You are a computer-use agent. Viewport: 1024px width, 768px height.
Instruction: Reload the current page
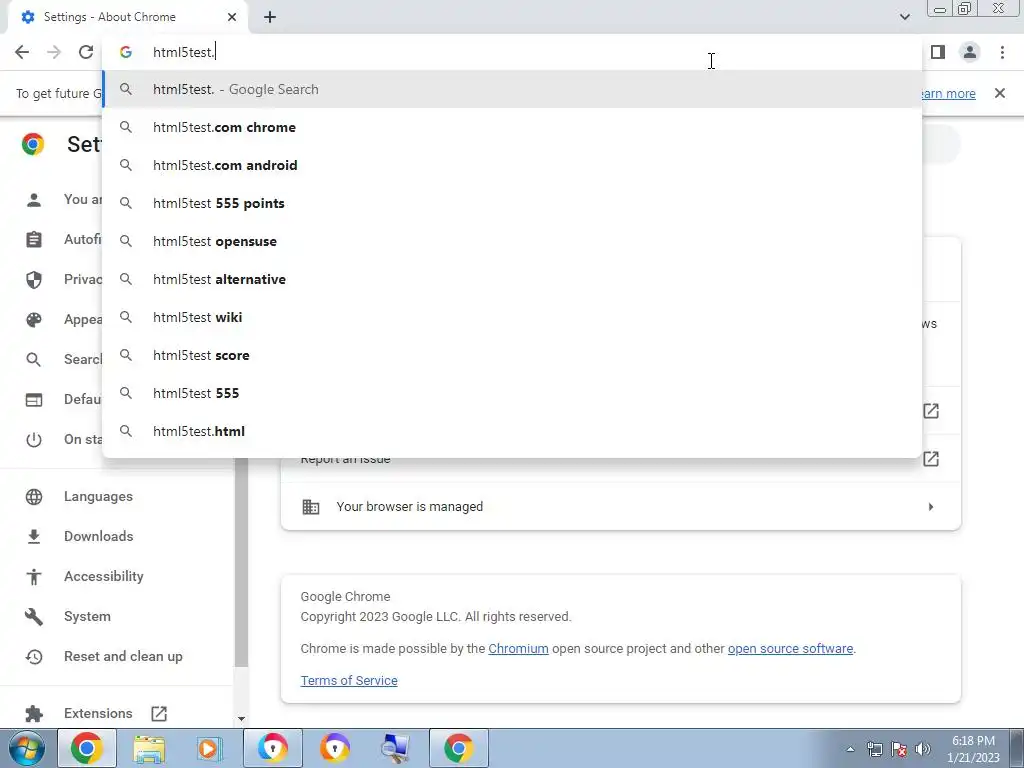[86, 52]
